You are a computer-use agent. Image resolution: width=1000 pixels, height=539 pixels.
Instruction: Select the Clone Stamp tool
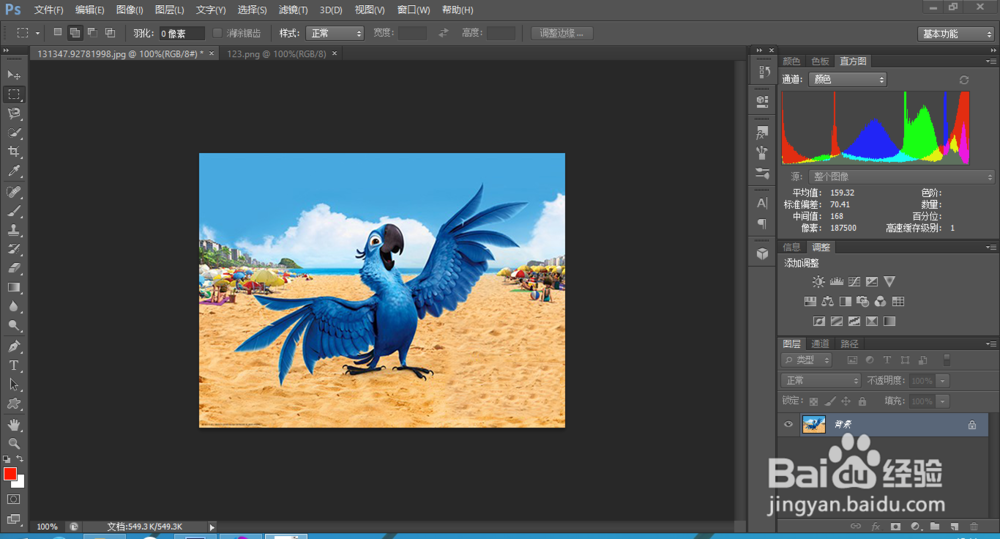(13, 230)
